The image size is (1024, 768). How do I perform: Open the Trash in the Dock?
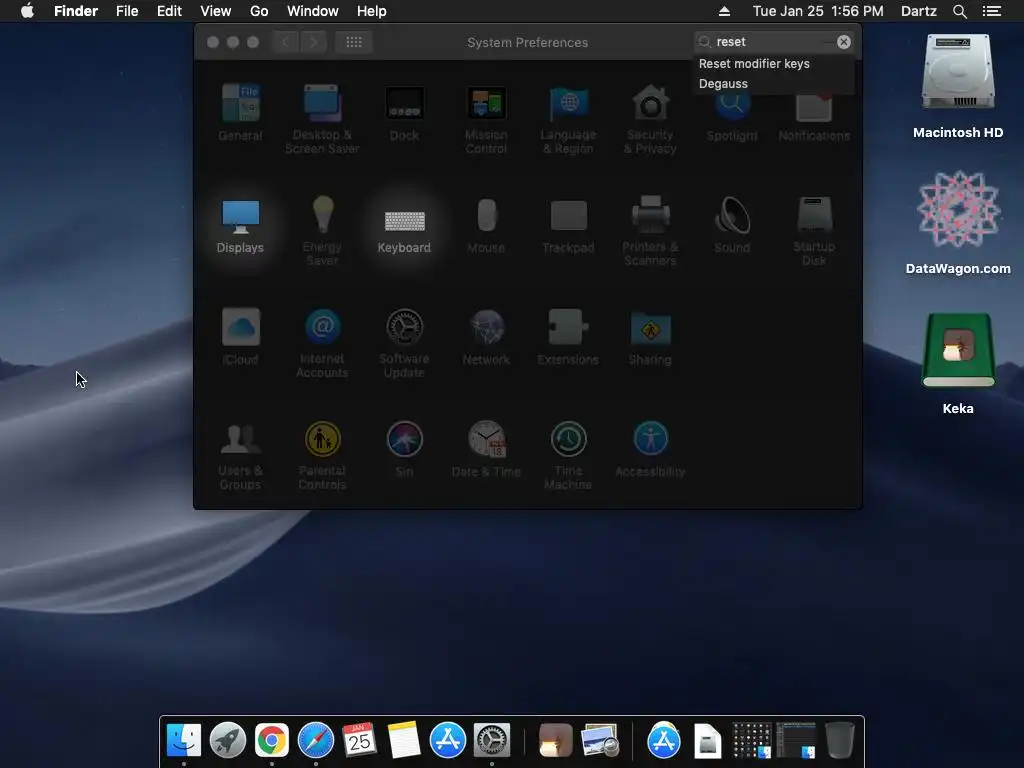pyautogui.click(x=840, y=740)
